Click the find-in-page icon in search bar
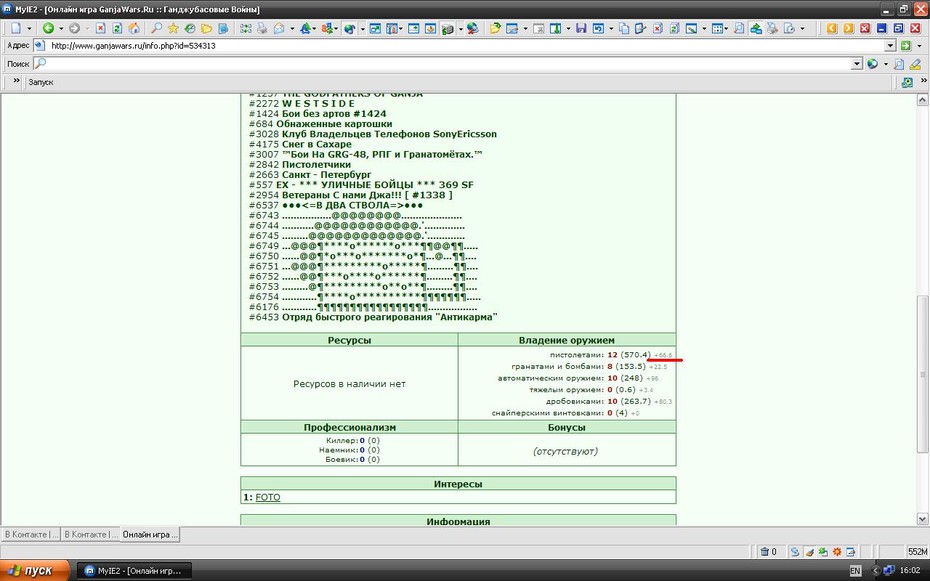 point(899,64)
